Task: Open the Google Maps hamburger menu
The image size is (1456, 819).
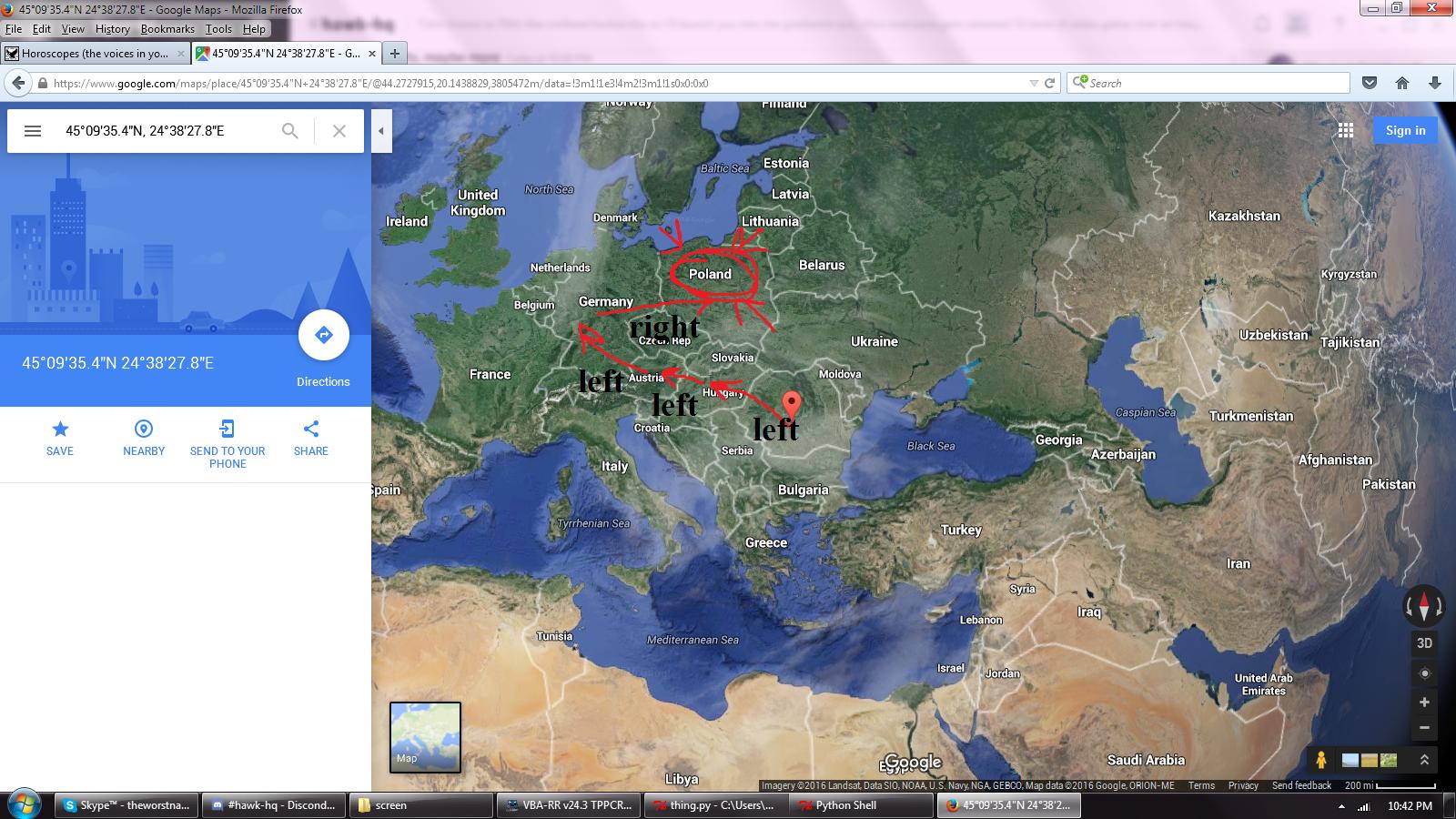Action: [33, 131]
